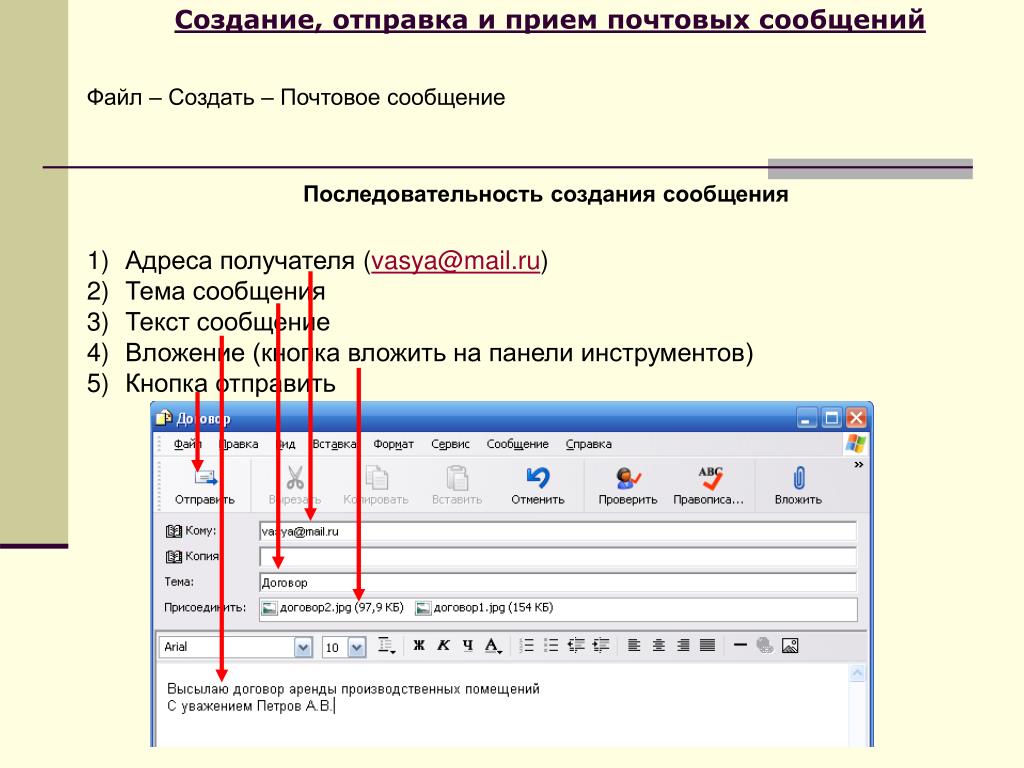Open the Сервис menu
The image size is (1024, 768).
[450, 444]
